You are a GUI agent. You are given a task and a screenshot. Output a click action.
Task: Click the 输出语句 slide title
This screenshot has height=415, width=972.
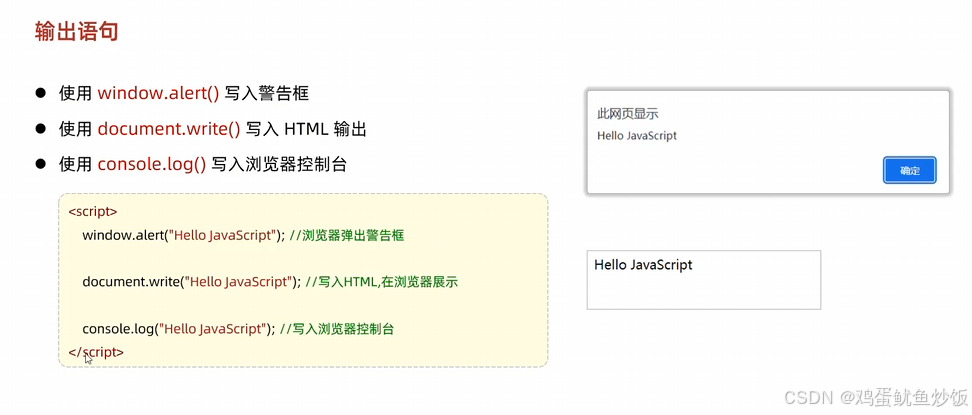76,32
